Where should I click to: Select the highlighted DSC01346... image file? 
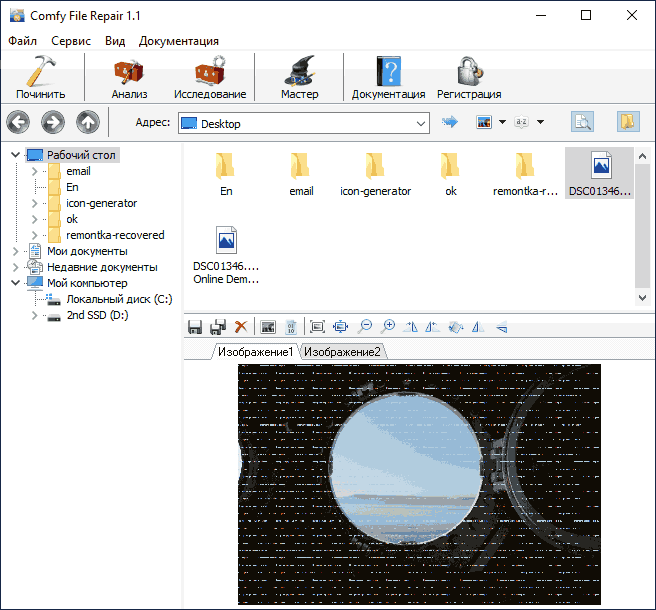point(600,173)
